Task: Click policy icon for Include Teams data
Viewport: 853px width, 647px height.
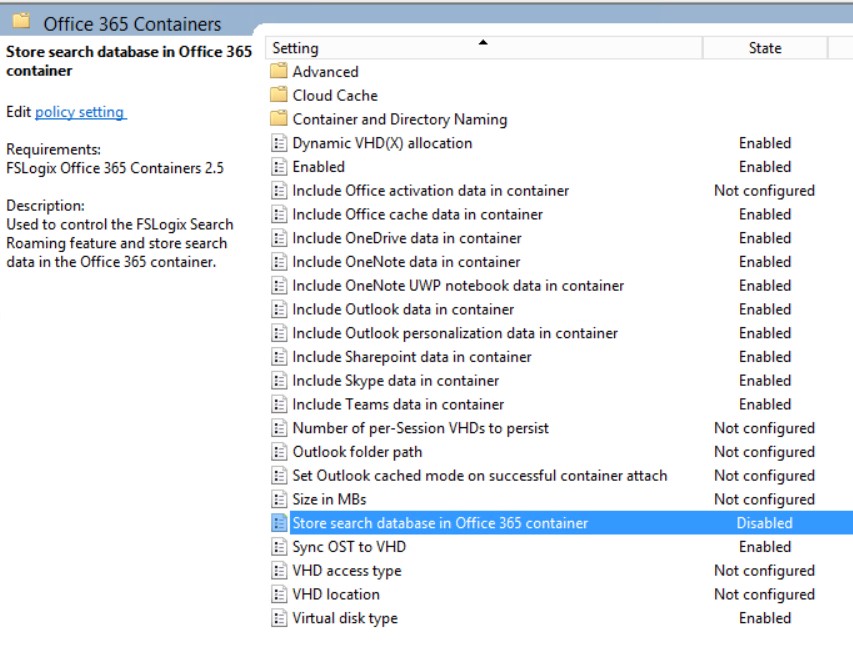Action: (279, 404)
